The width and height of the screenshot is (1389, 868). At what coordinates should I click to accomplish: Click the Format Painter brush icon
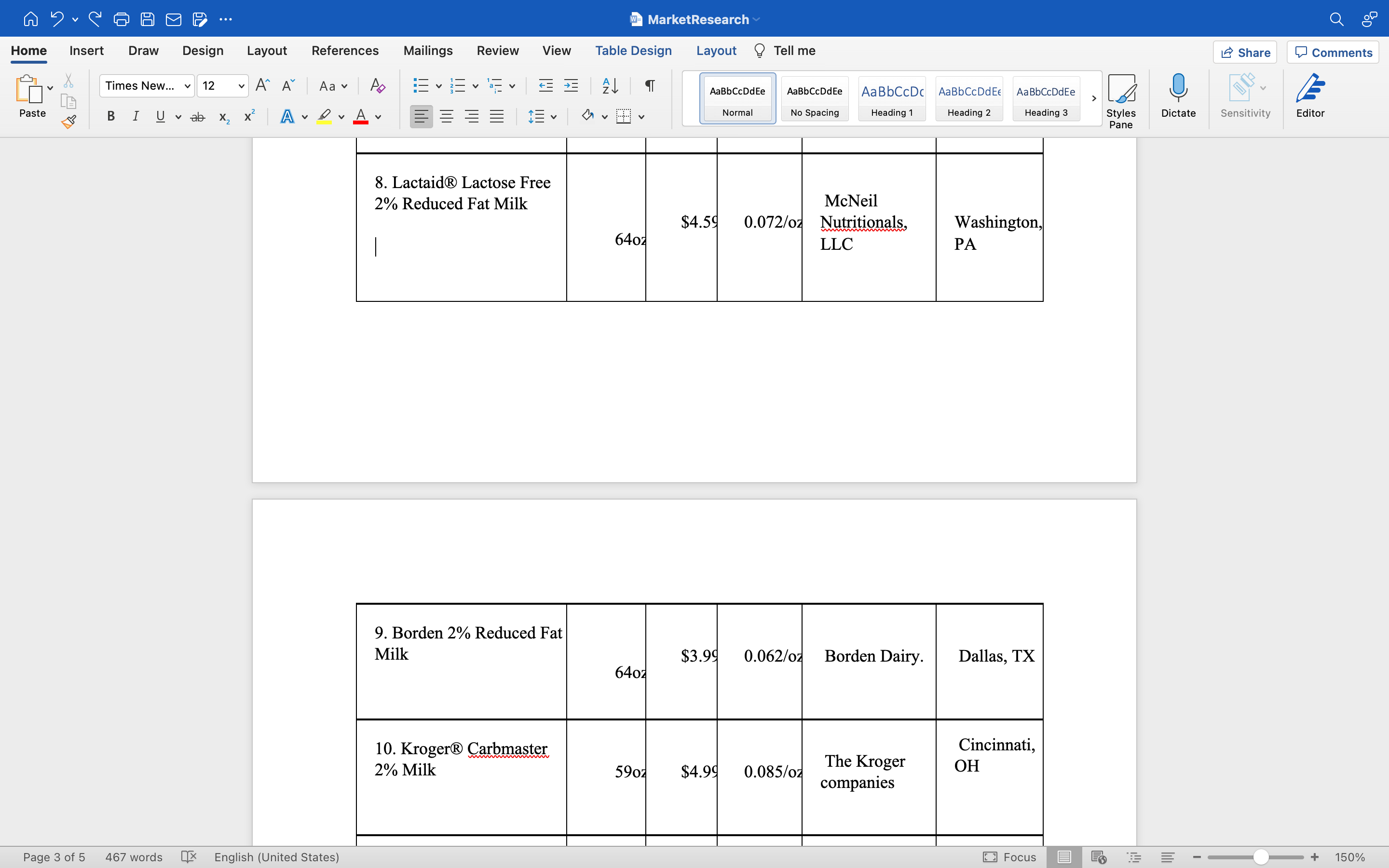(69, 122)
